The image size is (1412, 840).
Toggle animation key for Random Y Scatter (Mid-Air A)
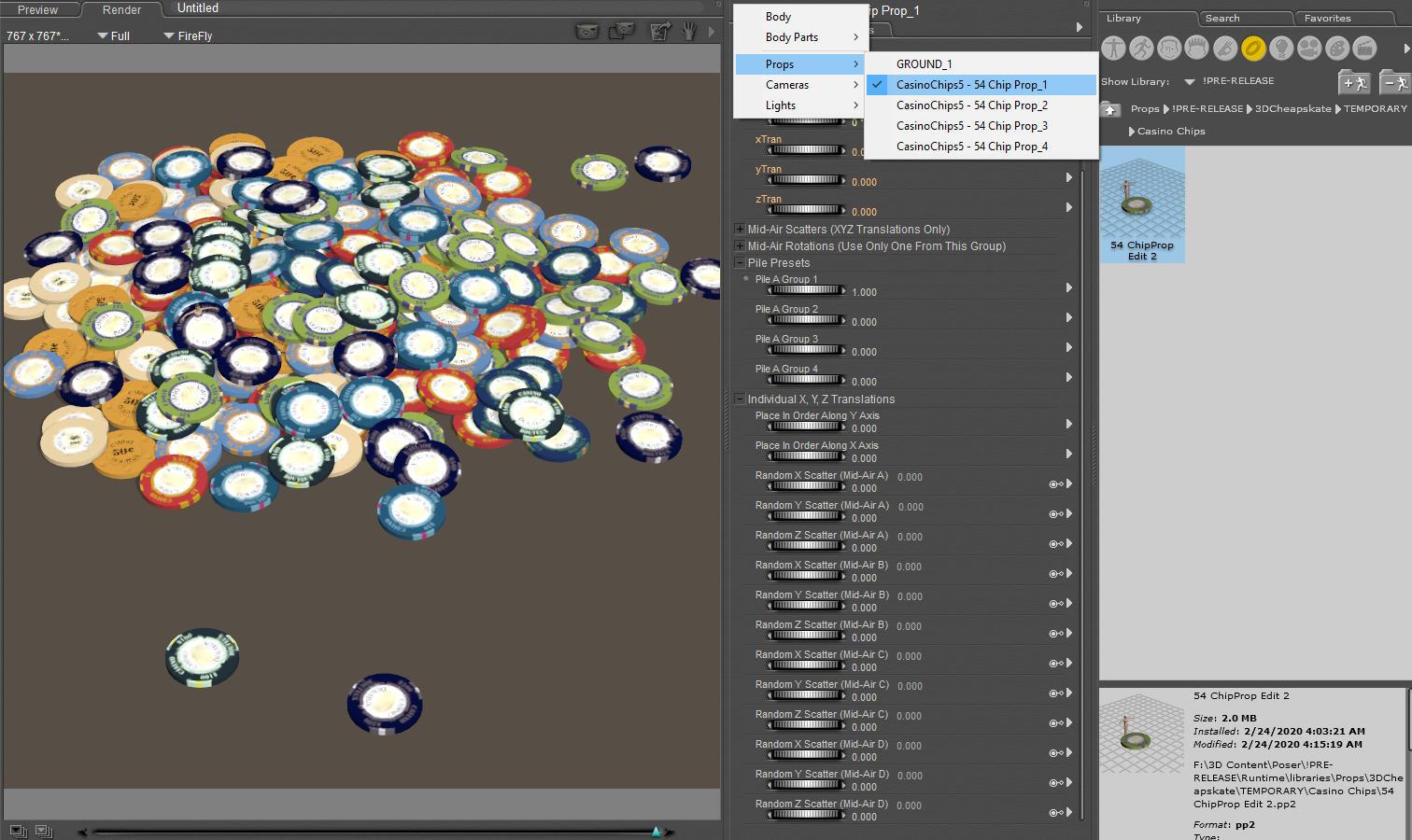coord(1055,514)
